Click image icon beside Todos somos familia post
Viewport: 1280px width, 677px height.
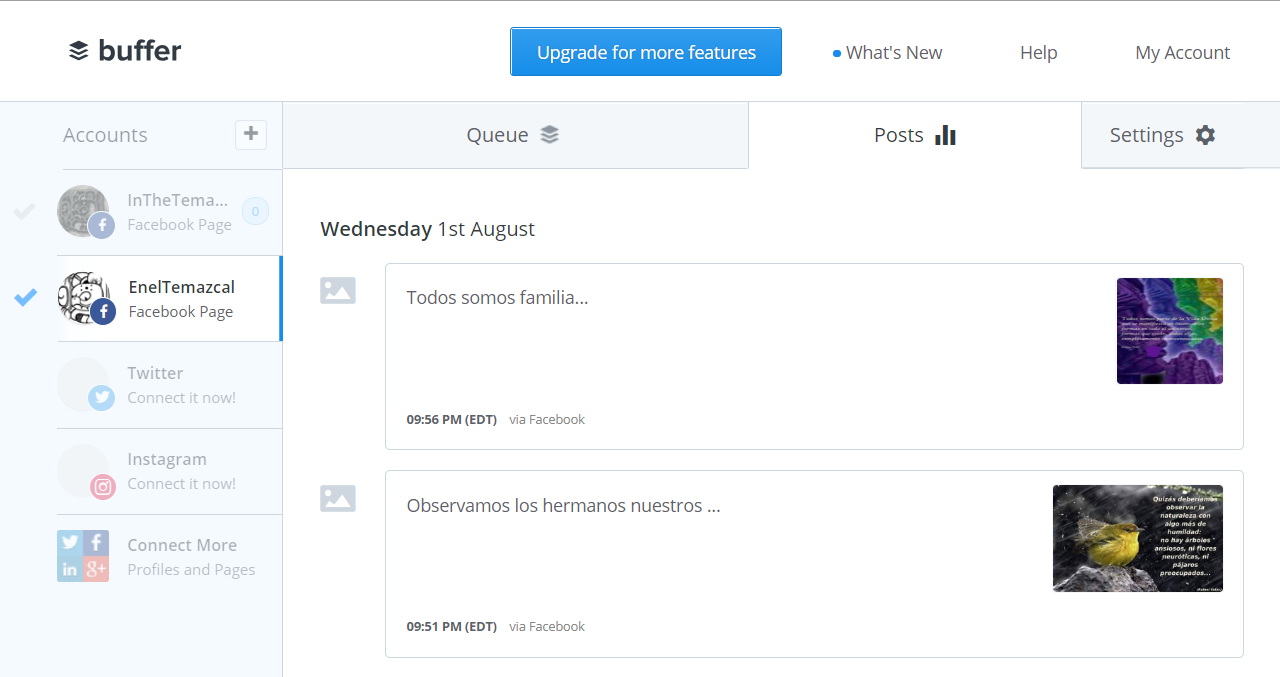point(338,291)
